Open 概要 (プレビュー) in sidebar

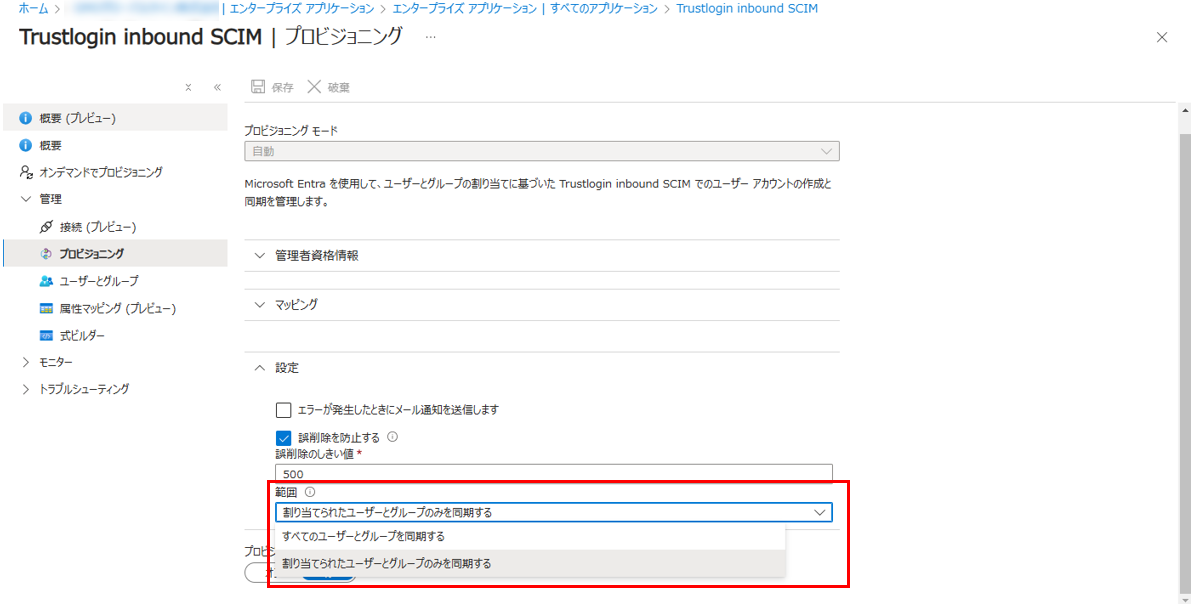[x=115, y=118]
